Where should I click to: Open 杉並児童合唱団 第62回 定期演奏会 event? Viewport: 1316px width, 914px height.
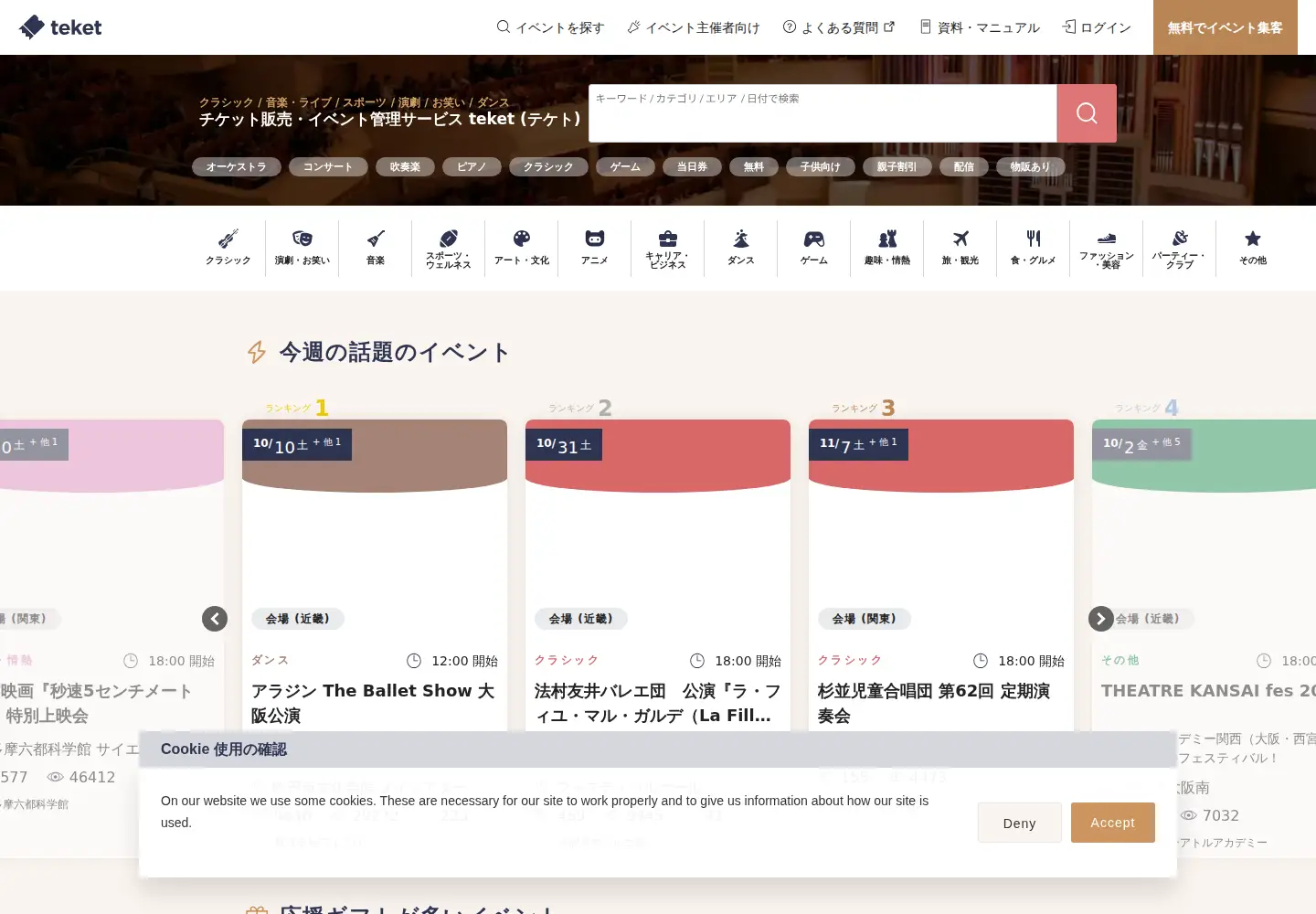(934, 703)
